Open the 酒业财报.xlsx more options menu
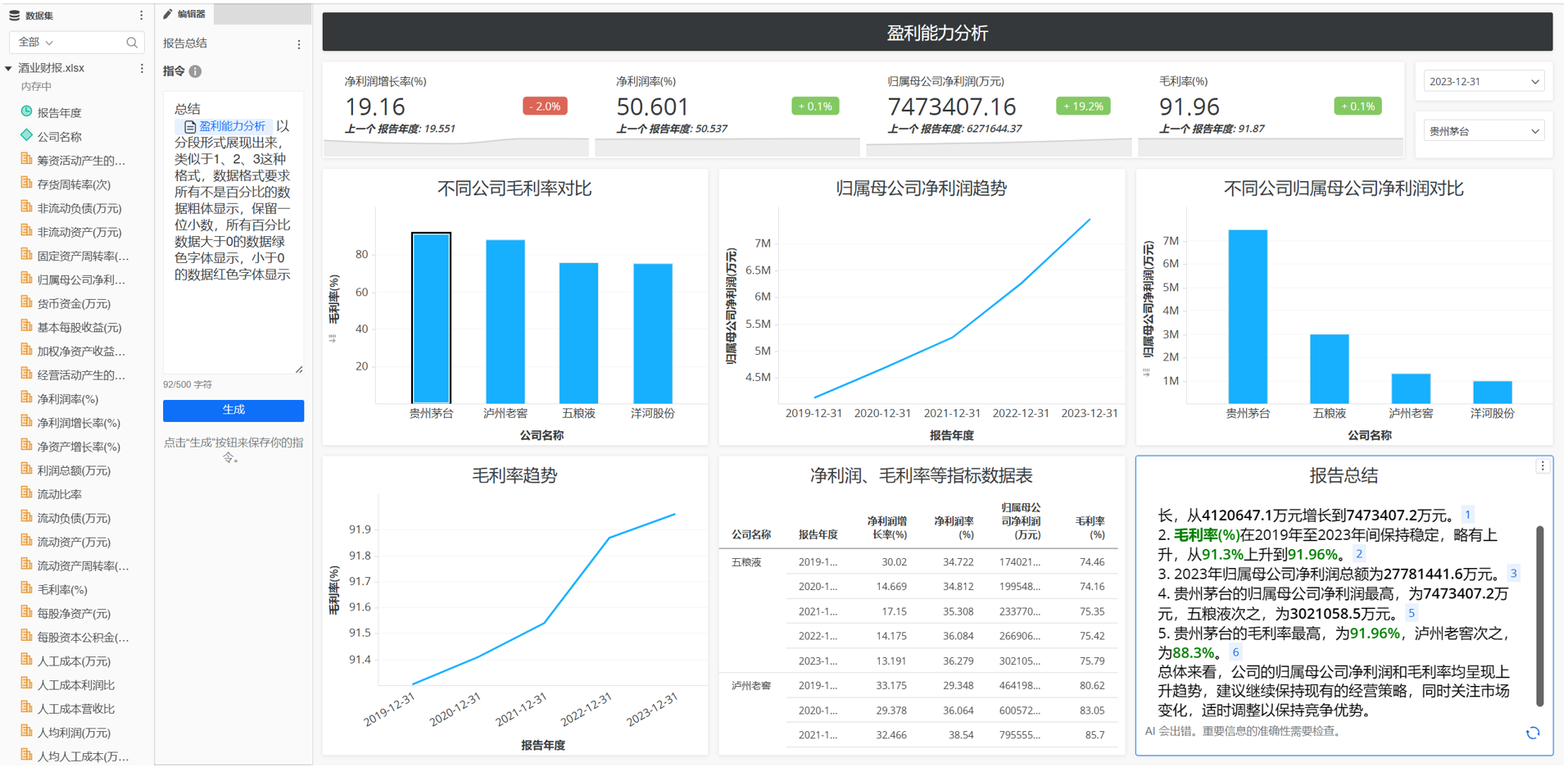The height and width of the screenshot is (772, 1568). pos(142,69)
